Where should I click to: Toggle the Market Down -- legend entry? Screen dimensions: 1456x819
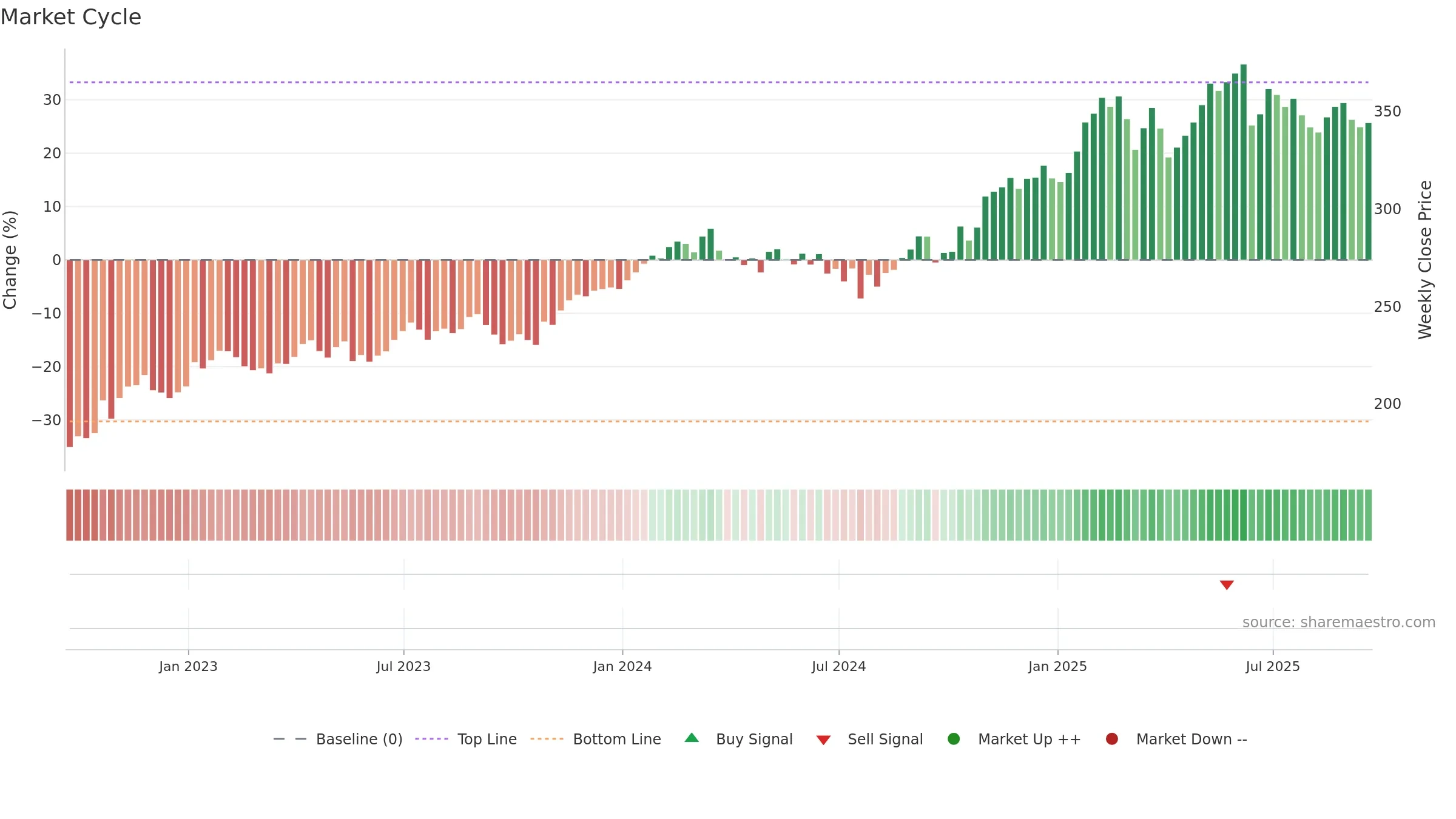pyautogui.click(x=1176, y=739)
